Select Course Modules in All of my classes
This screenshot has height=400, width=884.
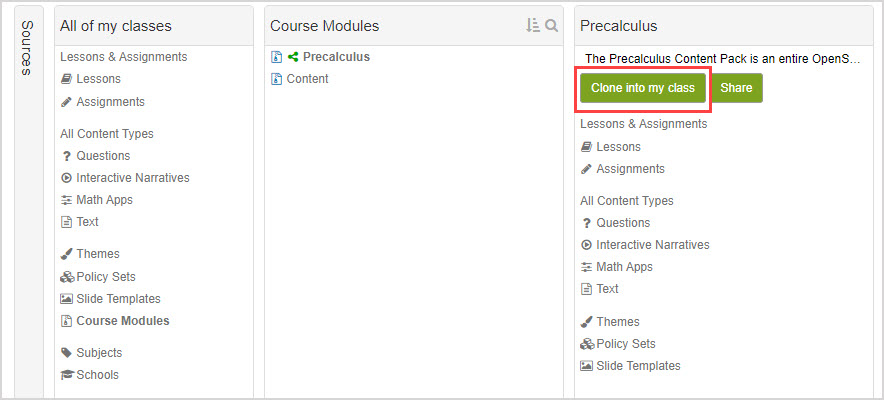coord(122,321)
